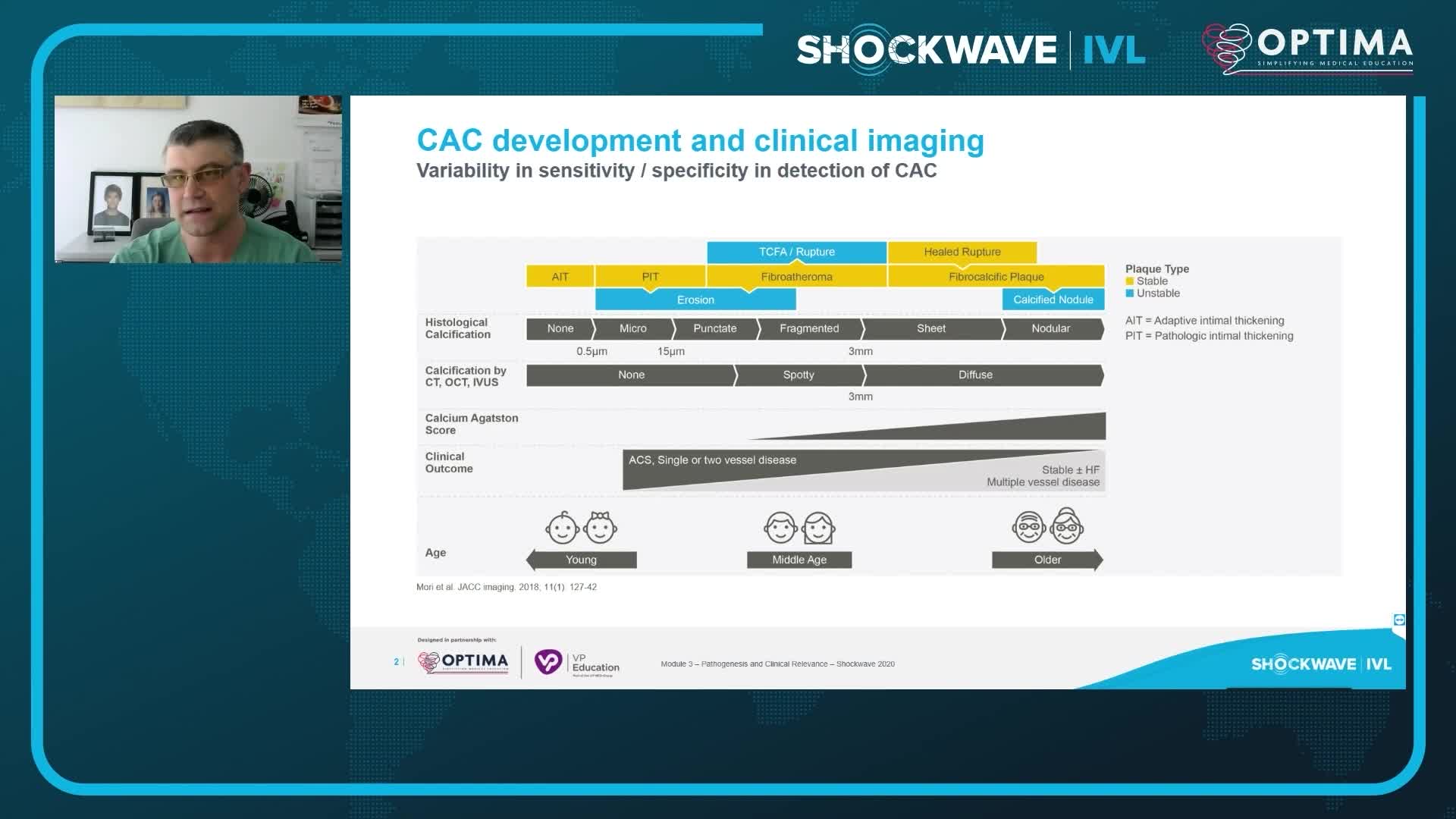Select the Healed Rupture box
Image resolution: width=1456 pixels, height=819 pixels.
[962, 252]
